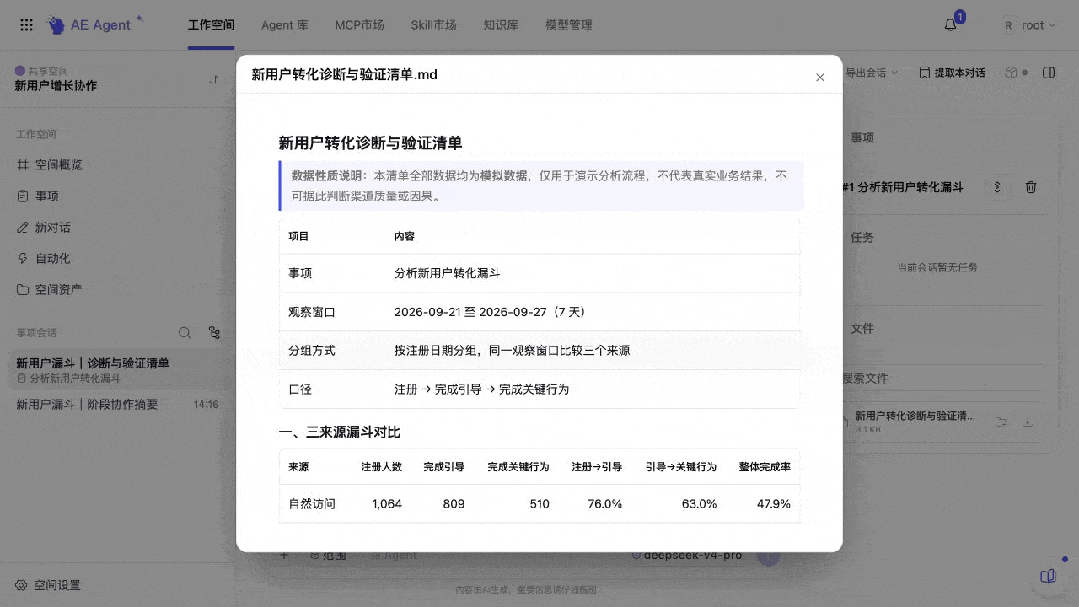Click the AE Agent logo

click(x=95, y=25)
